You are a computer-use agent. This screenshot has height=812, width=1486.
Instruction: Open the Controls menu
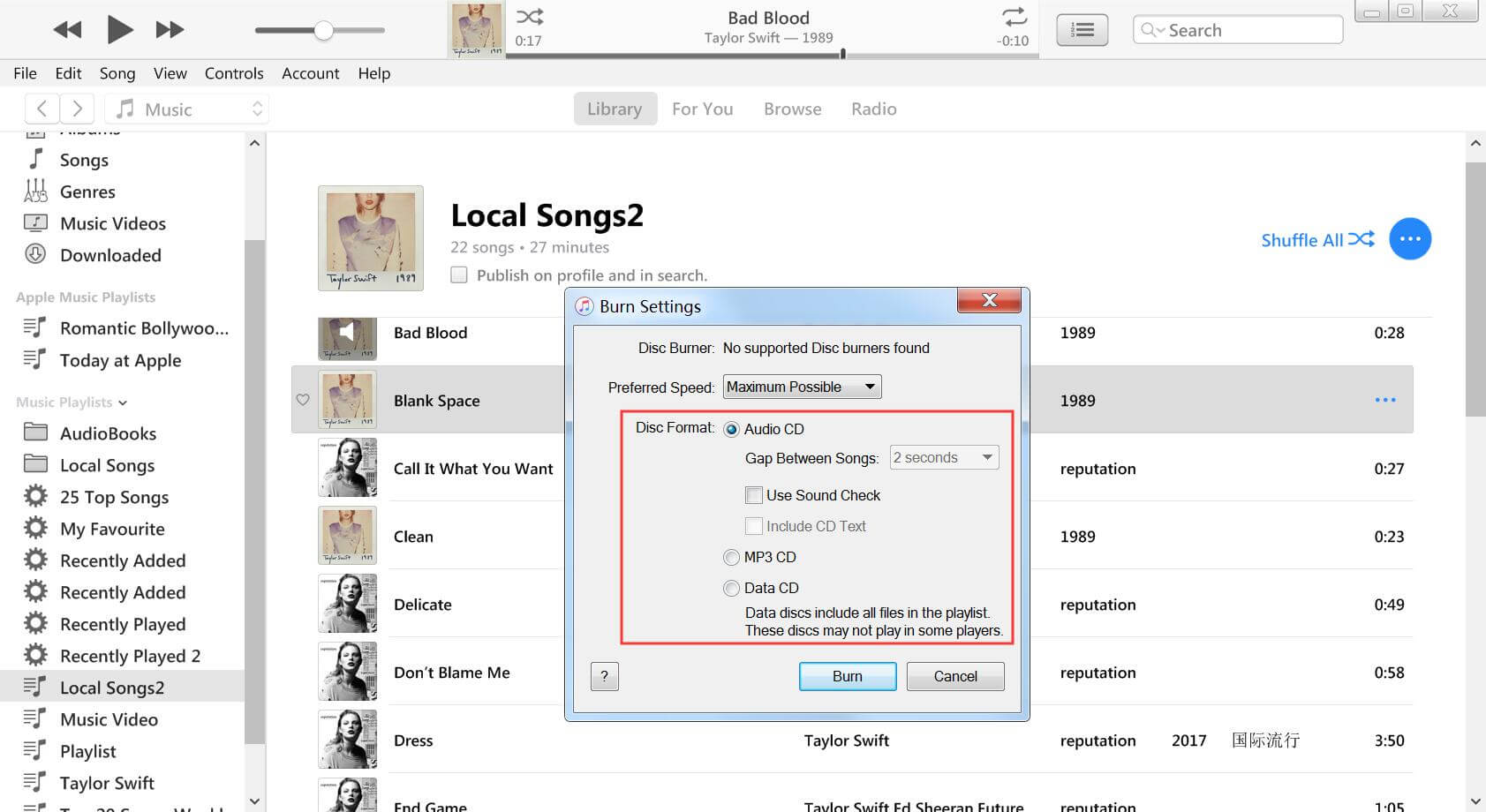(234, 73)
